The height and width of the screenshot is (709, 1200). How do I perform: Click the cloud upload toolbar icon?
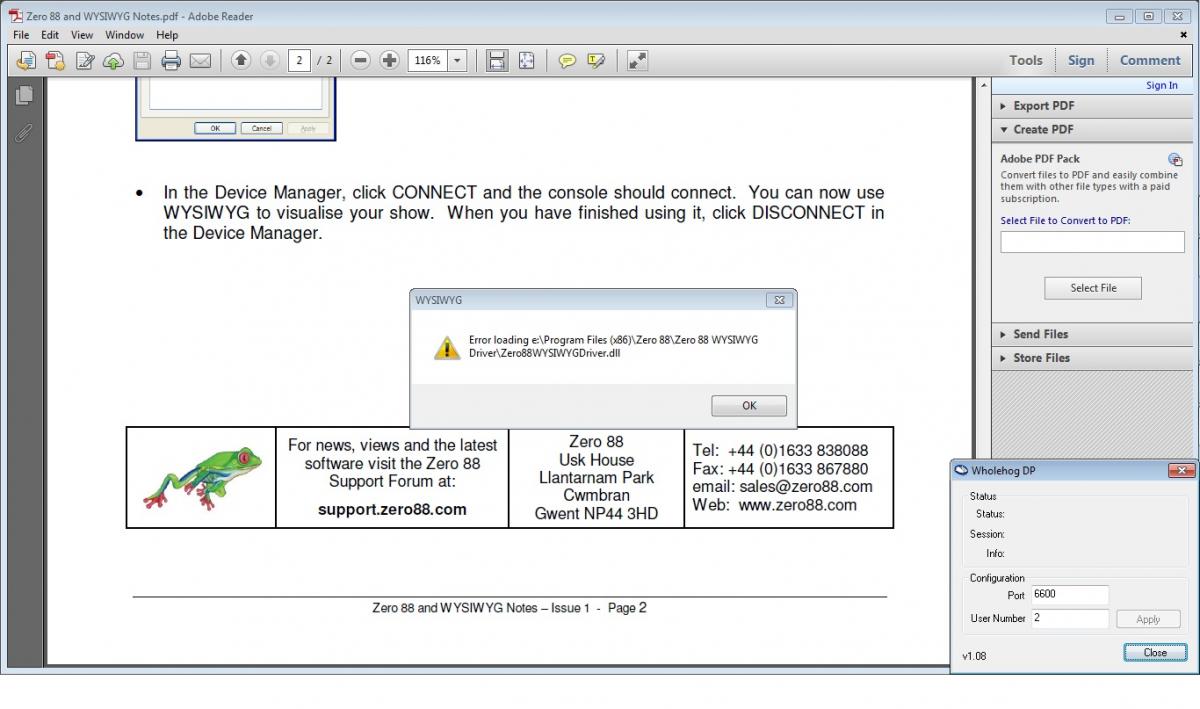[113, 61]
